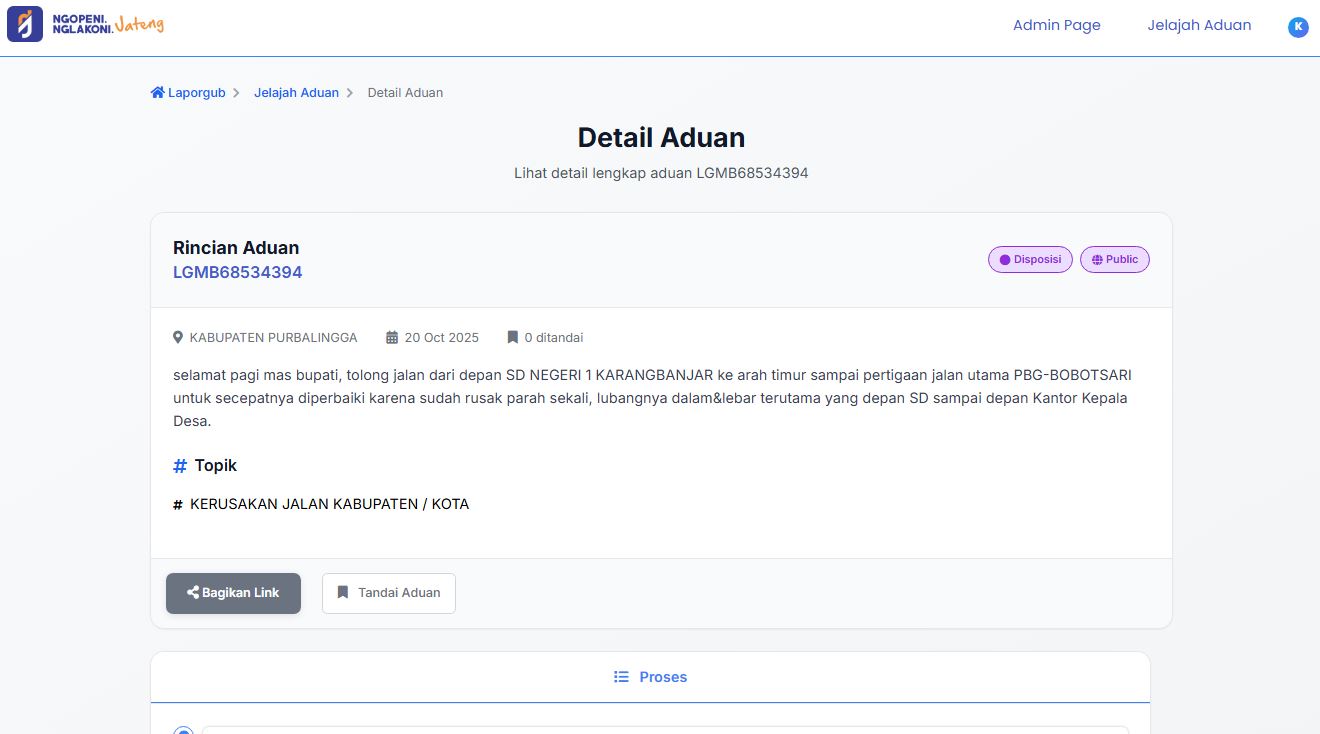Click the bookmark icon beside 0 ditandai
The height and width of the screenshot is (734, 1320).
[512, 338]
